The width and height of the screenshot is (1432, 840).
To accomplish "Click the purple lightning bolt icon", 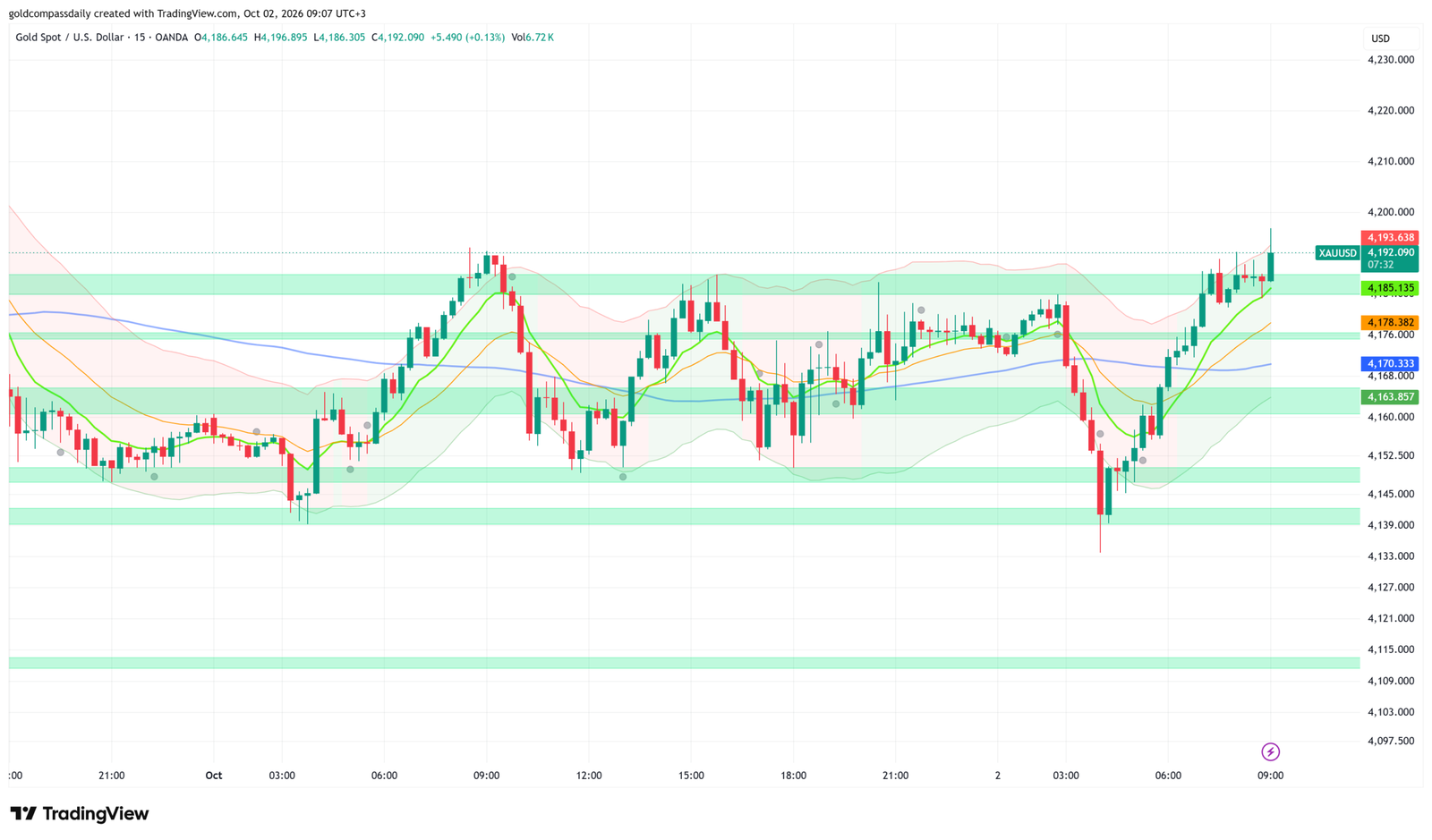I will point(1270,751).
